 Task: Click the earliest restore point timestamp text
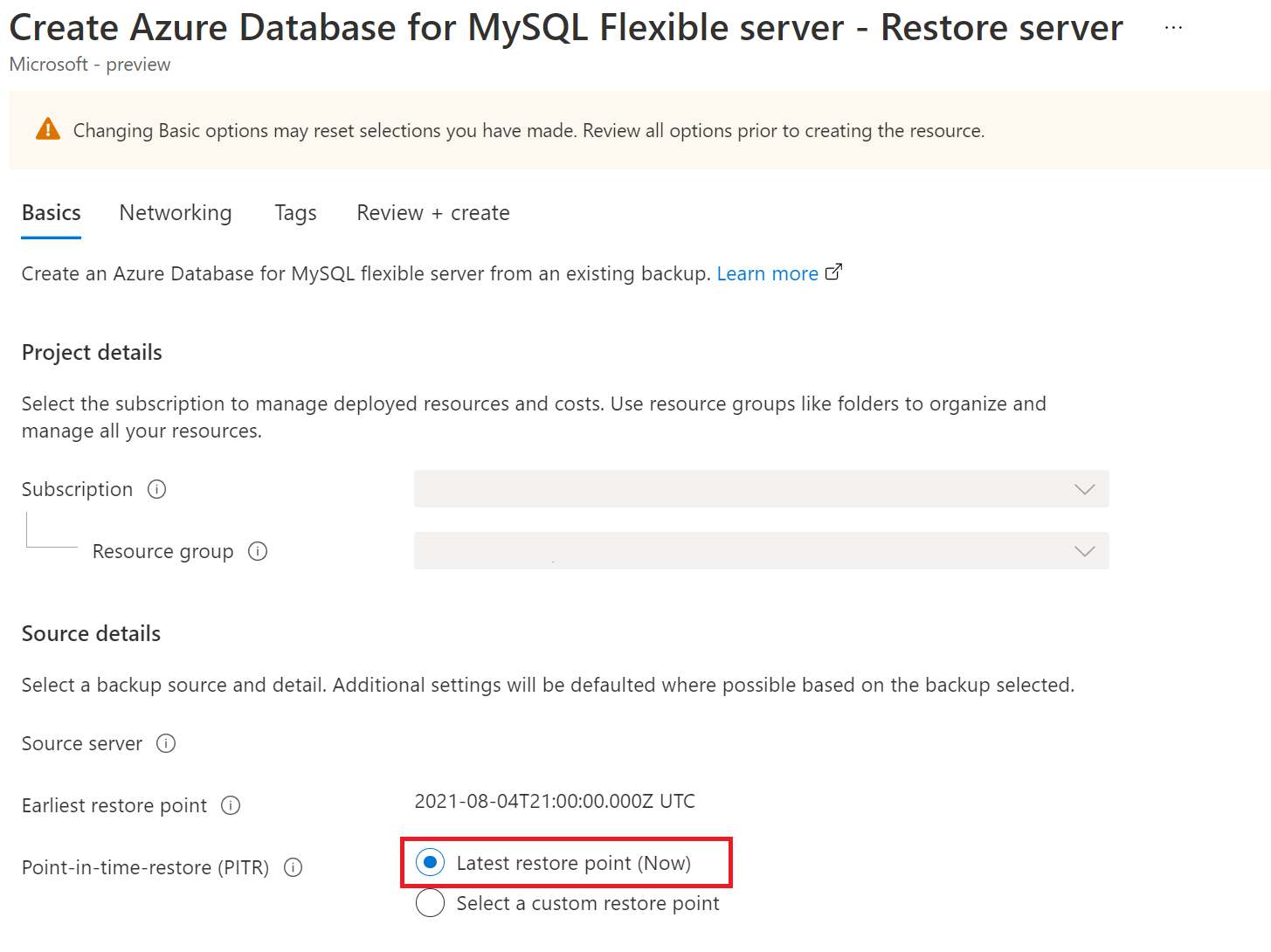(x=555, y=801)
